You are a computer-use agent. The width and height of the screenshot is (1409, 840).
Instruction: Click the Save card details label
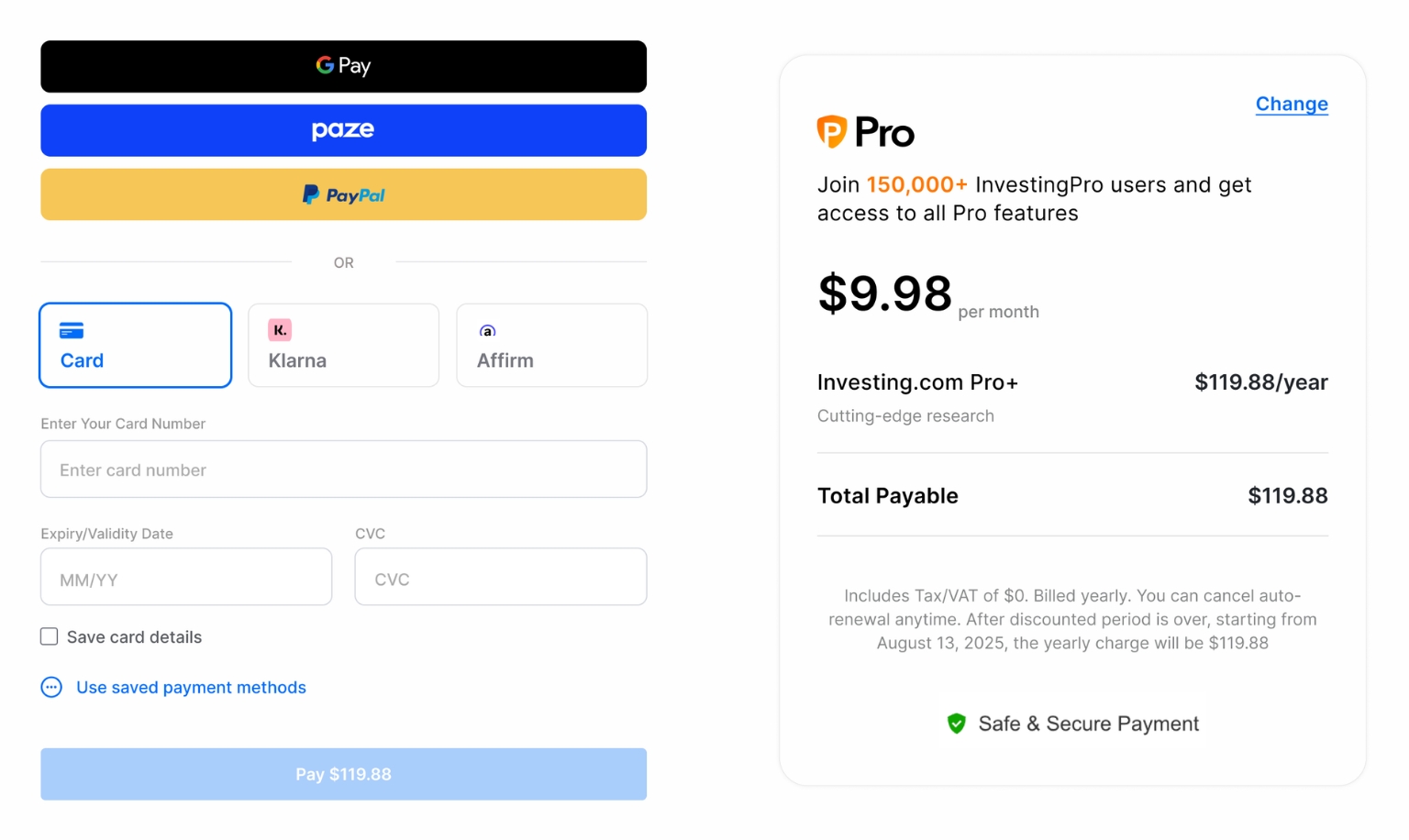pos(134,637)
